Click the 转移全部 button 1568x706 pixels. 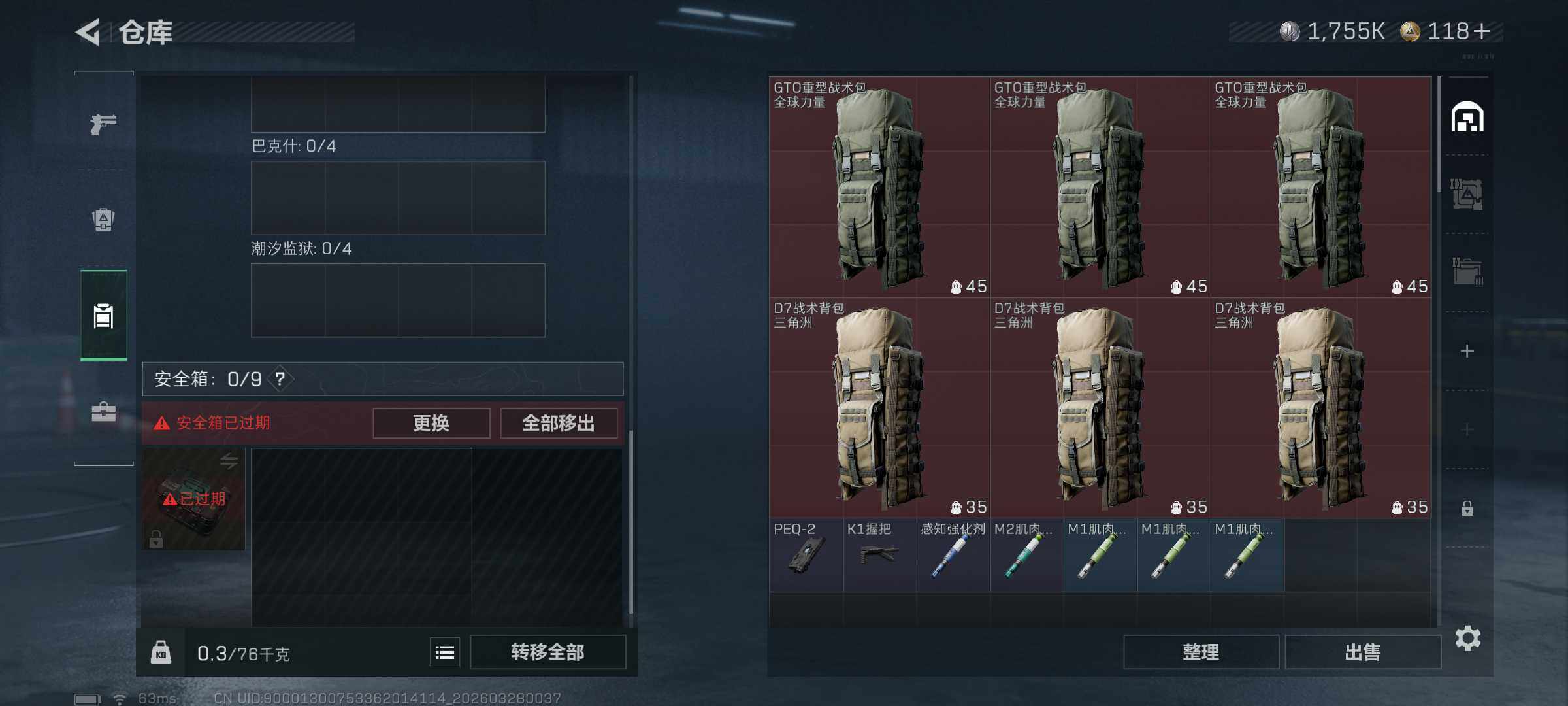point(547,652)
